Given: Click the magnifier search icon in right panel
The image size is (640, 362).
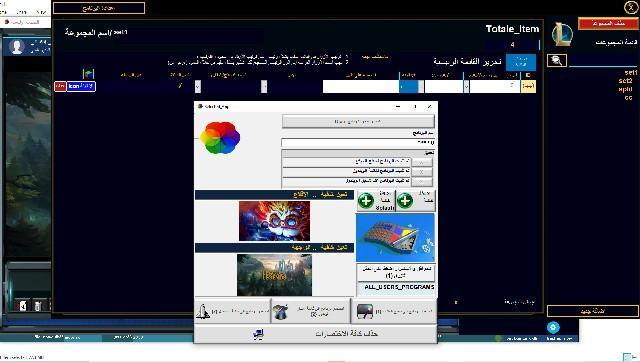Looking at the screenshot, I should (x=557, y=60).
